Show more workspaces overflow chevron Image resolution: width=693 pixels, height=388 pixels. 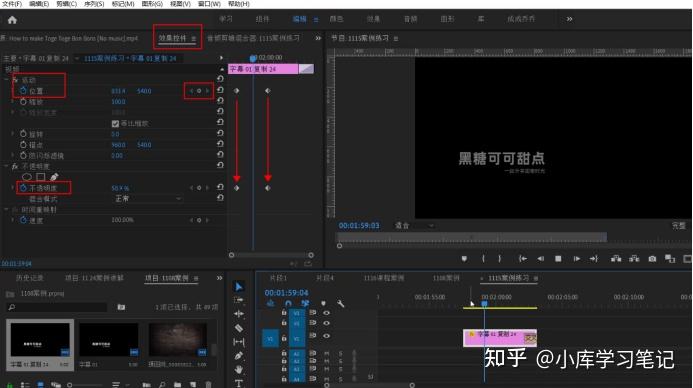coord(569,19)
